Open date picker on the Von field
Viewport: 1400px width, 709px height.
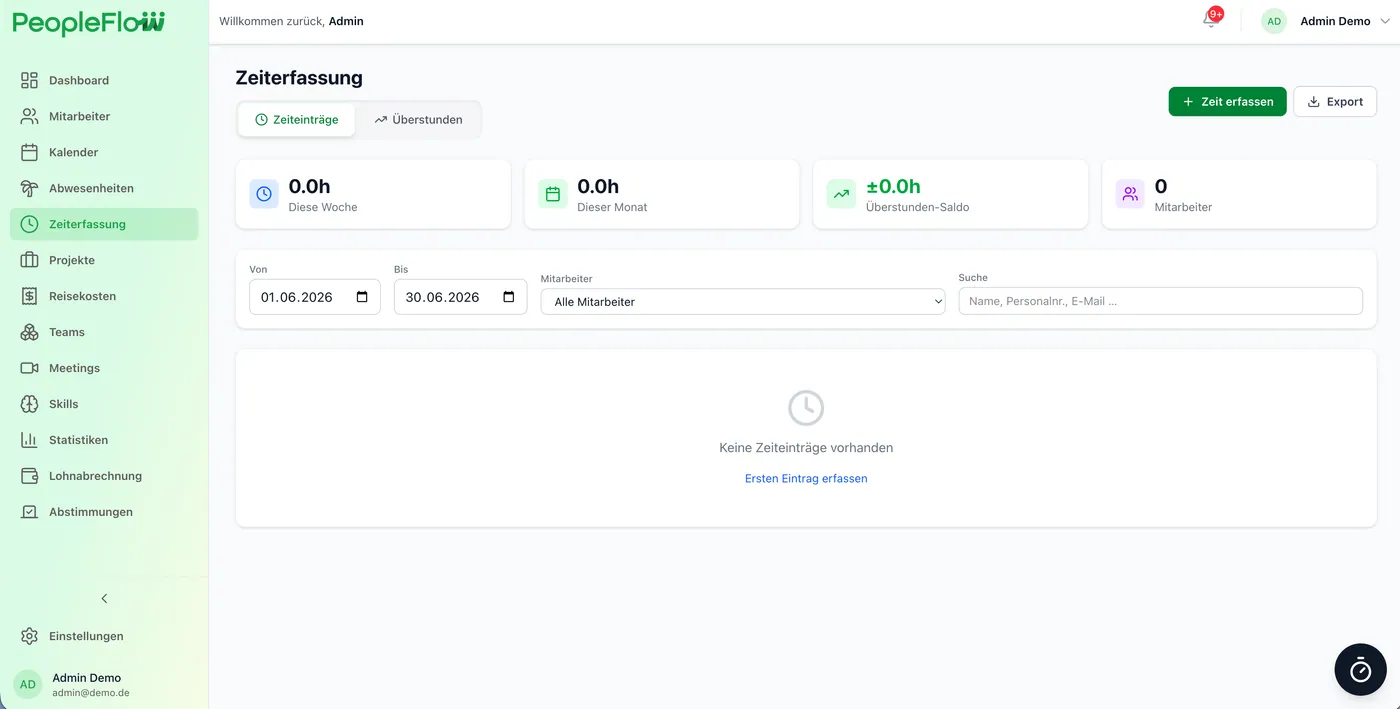point(362,297)
